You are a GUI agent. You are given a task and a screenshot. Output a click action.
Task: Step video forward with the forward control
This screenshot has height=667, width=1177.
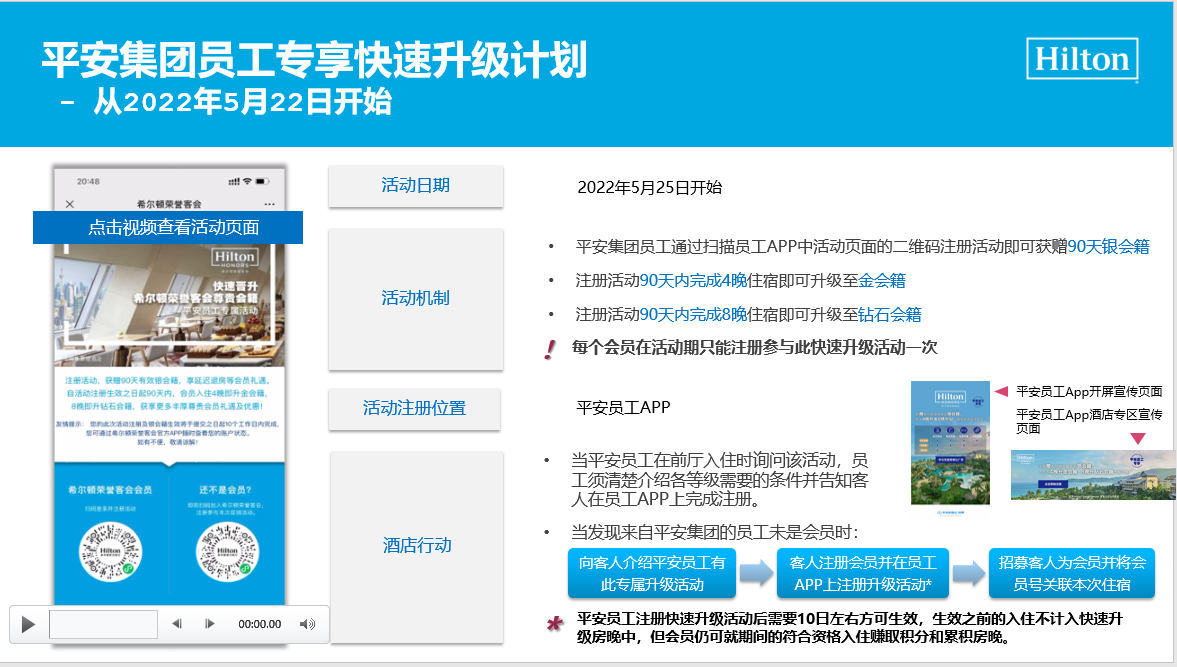(x=209, y=623)
